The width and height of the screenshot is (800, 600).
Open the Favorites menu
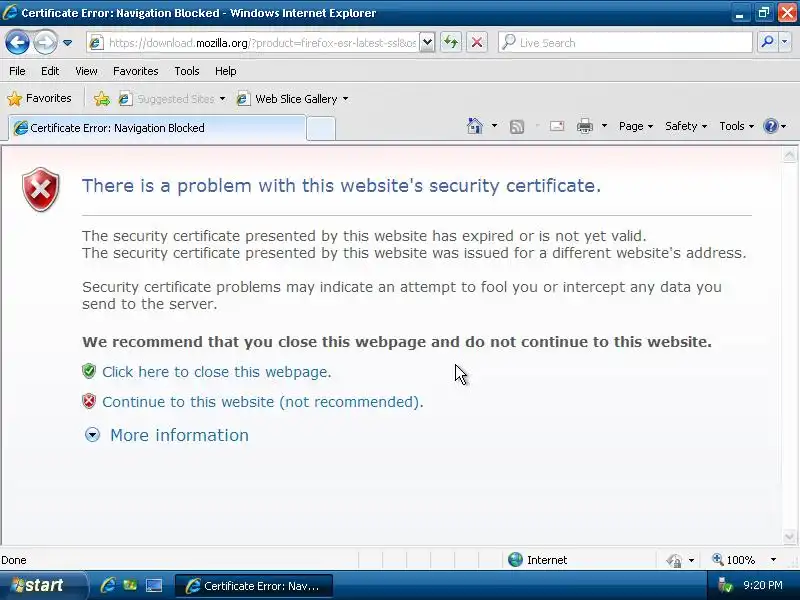[x=136, y=71]
